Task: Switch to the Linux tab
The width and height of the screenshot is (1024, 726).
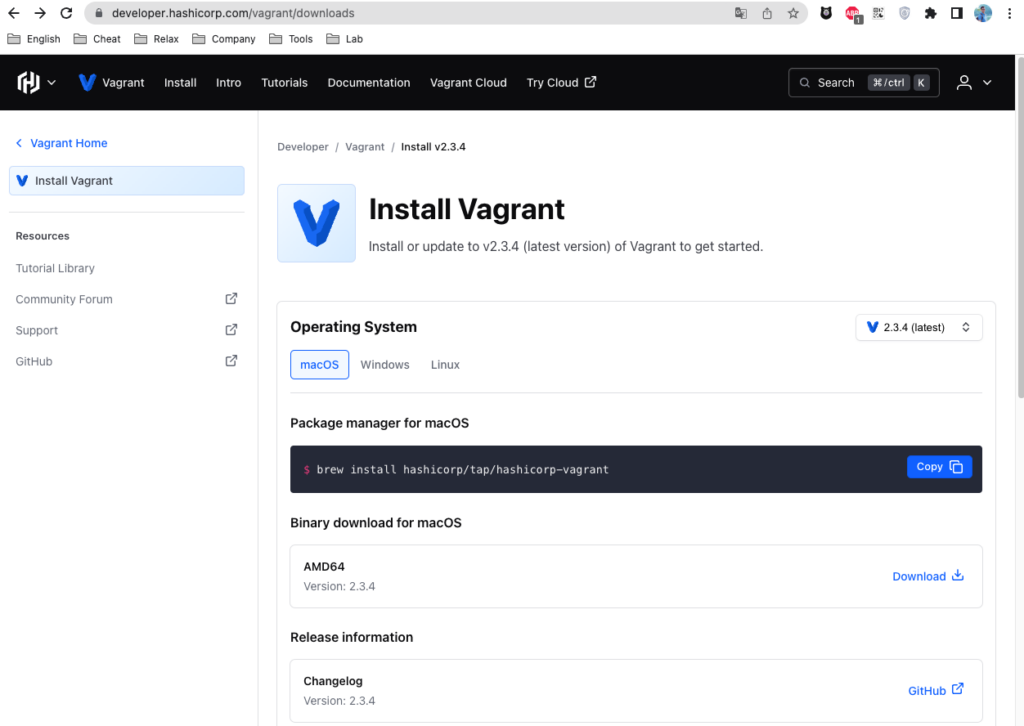Action: pyautogui.click(x=445, y=364)
